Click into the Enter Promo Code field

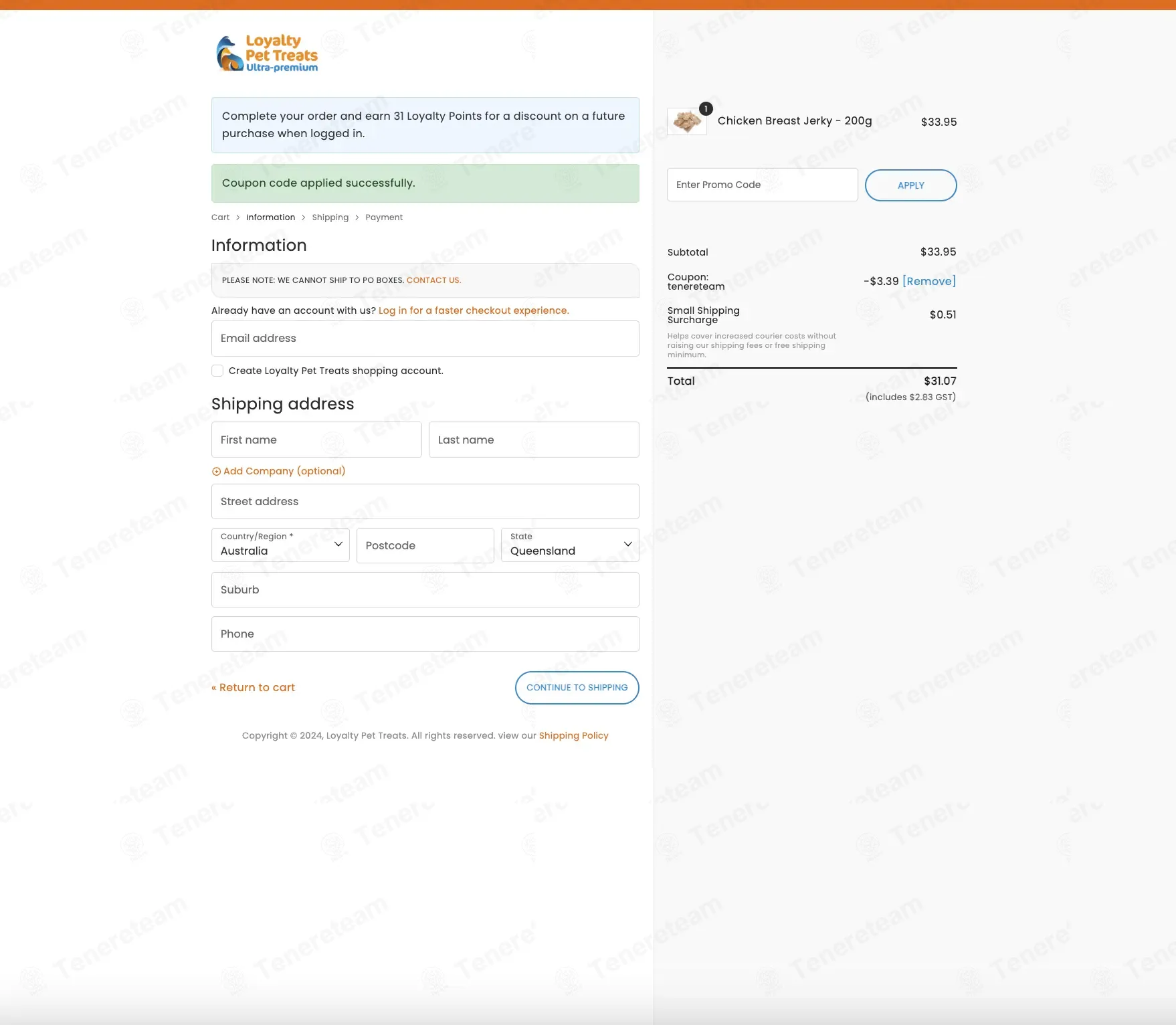(x=763, y=185)
